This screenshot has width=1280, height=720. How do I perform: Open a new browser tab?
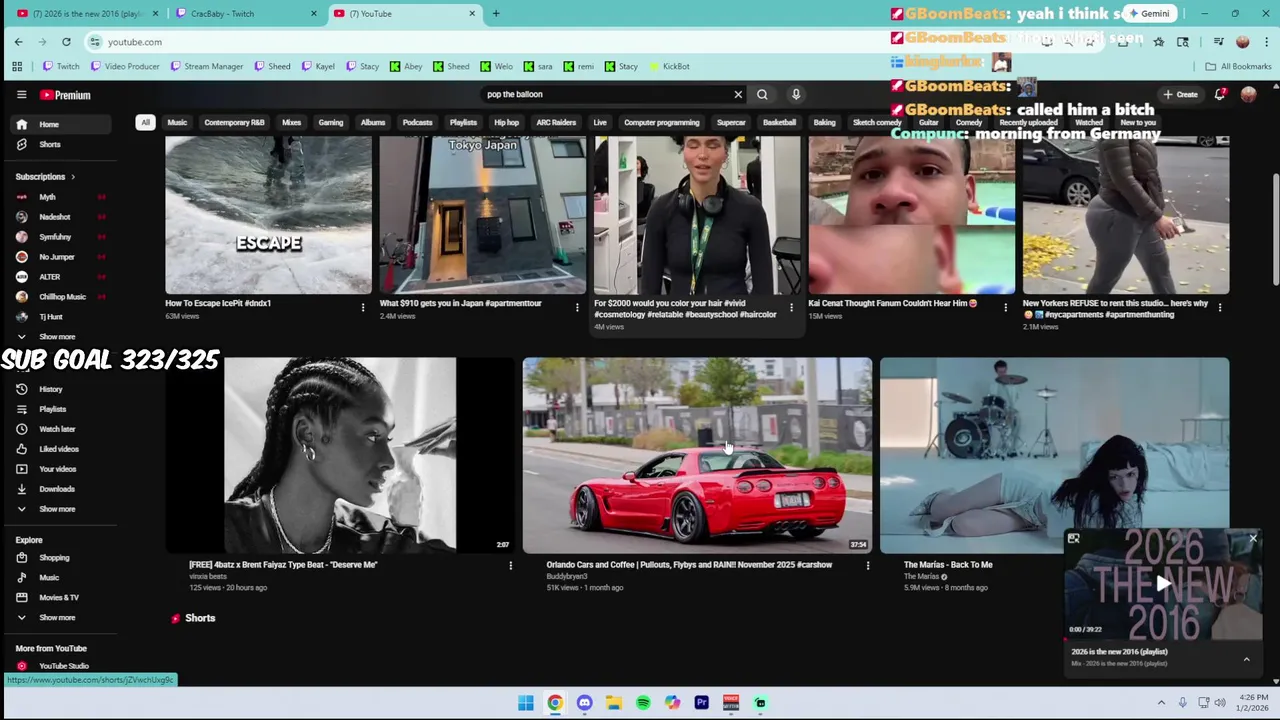pos(496,14)
